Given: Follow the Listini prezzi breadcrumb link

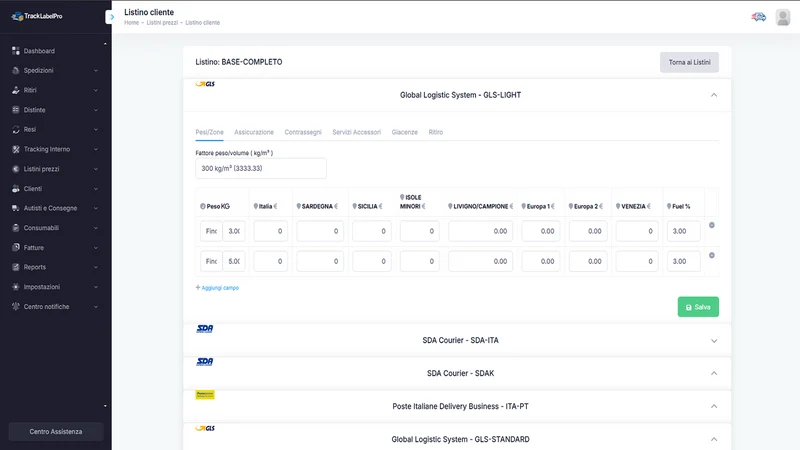Looking at the screenshot, I should pos(162,23).
